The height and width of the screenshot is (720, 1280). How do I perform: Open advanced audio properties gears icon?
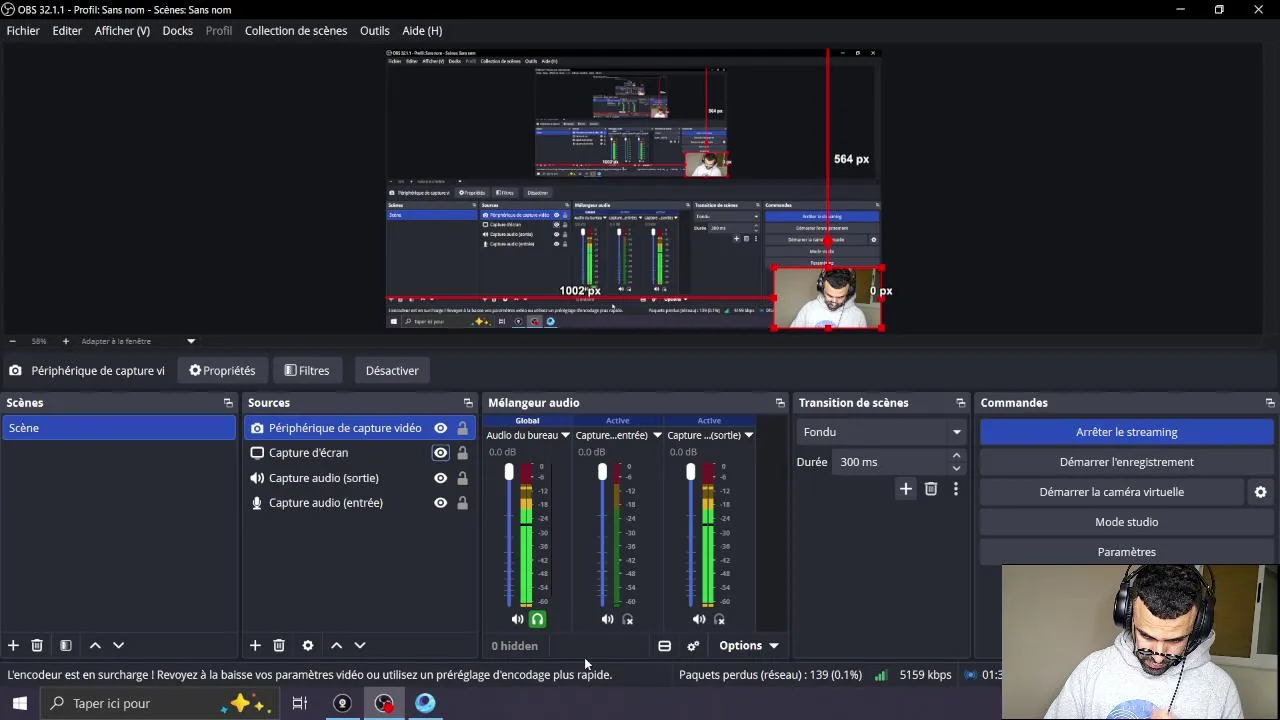tap(693, 646)
